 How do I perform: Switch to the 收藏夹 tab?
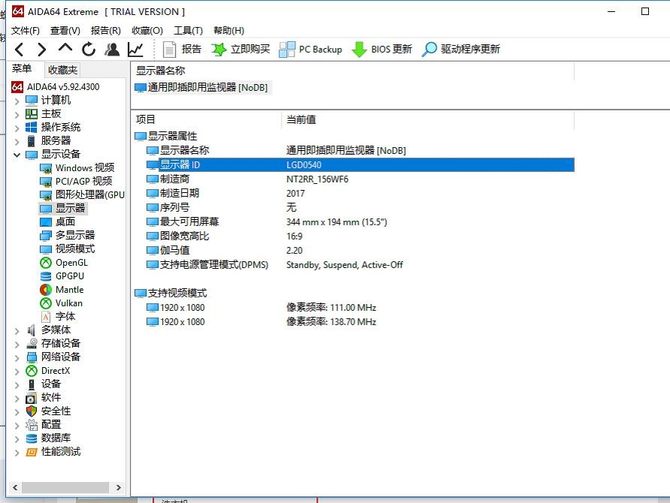click(62, 70)
